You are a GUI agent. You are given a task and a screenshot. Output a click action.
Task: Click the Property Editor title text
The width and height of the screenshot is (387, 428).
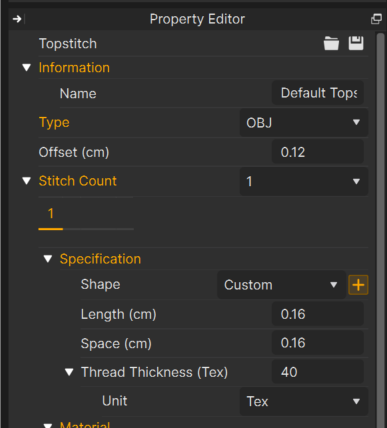(197, 19)
